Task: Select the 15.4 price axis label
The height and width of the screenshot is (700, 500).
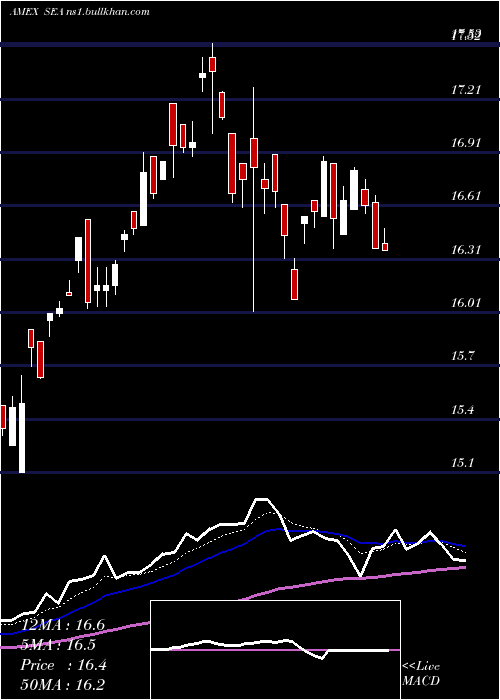Action: tap(462, 410)
